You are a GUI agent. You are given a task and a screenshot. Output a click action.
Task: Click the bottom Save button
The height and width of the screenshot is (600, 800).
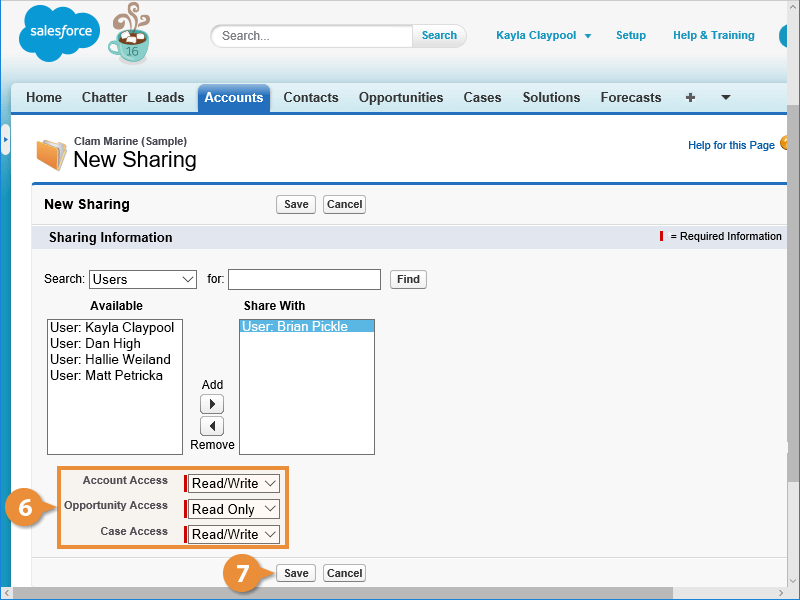pos(296,573)
